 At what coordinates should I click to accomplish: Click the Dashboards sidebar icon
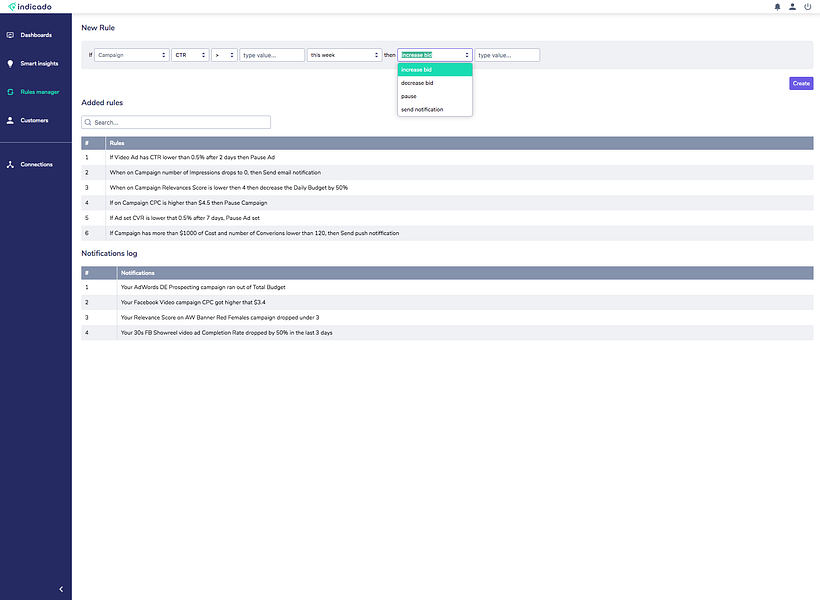click(10, 35)
